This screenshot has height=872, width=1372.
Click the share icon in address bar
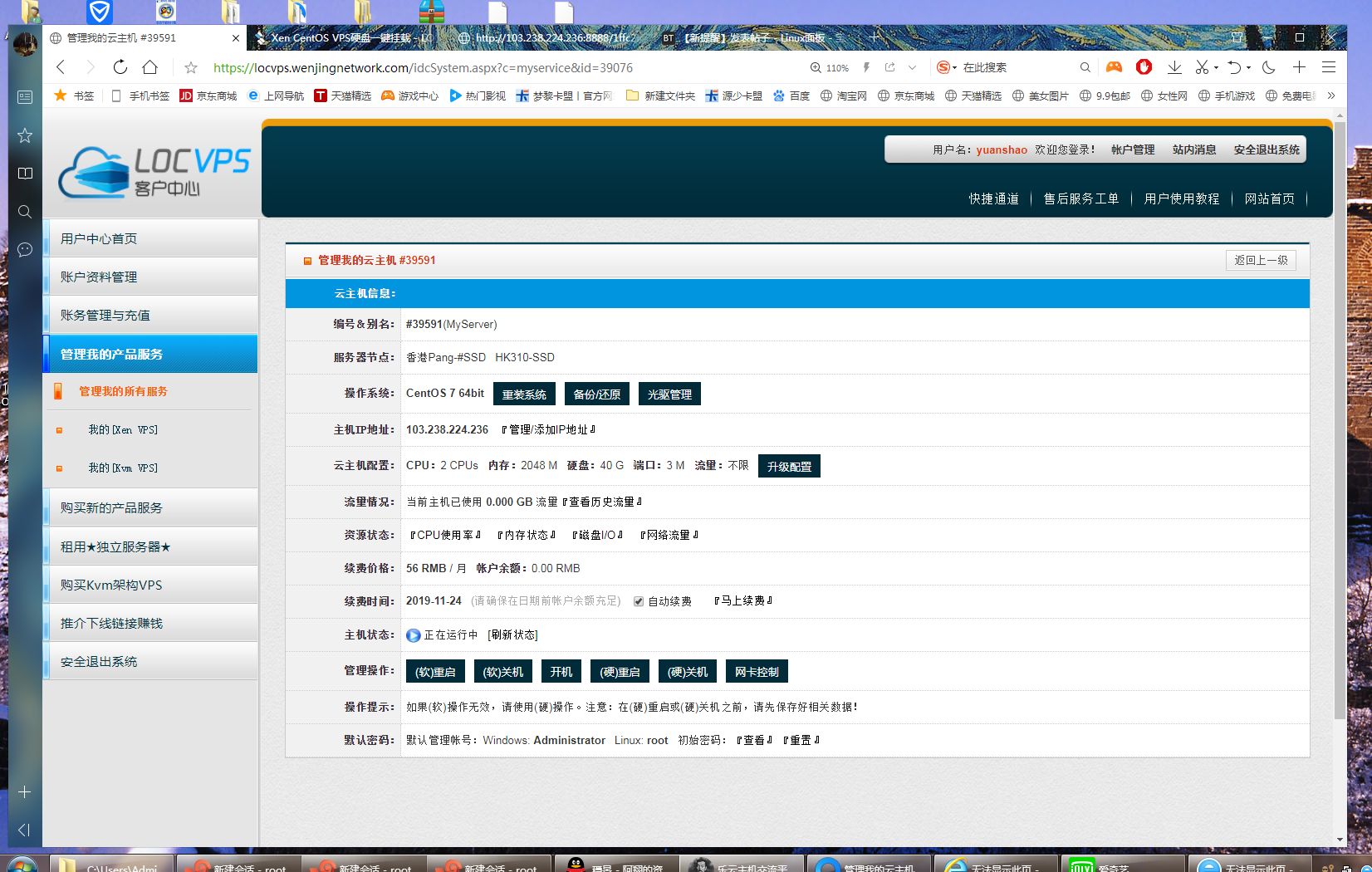pos(889,67)
